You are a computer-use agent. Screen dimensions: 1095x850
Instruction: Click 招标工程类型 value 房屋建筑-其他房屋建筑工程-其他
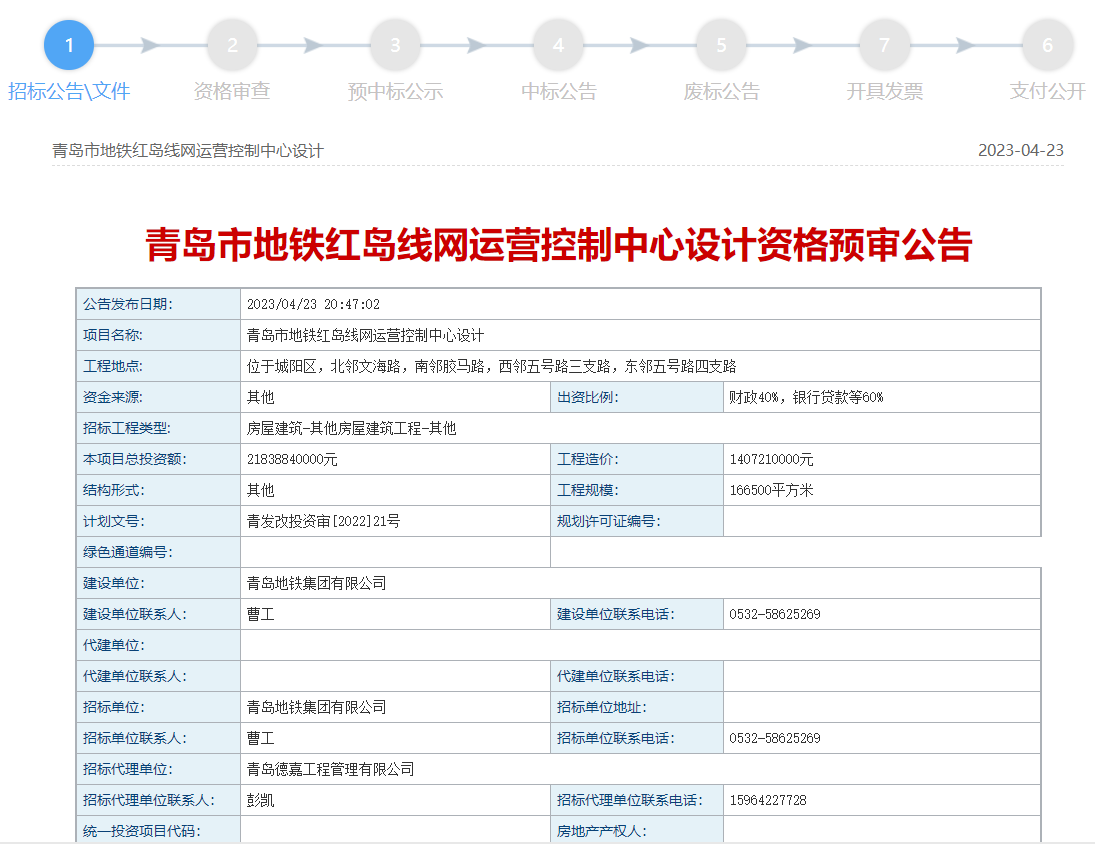[x=351, y=428]
